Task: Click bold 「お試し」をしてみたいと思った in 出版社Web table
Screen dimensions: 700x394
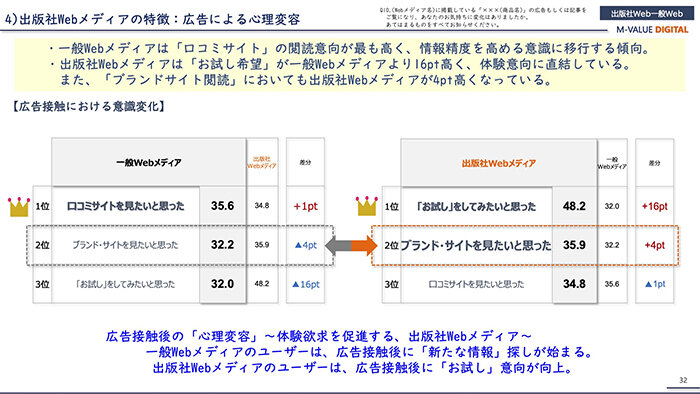Action: [x=476, y=207]
